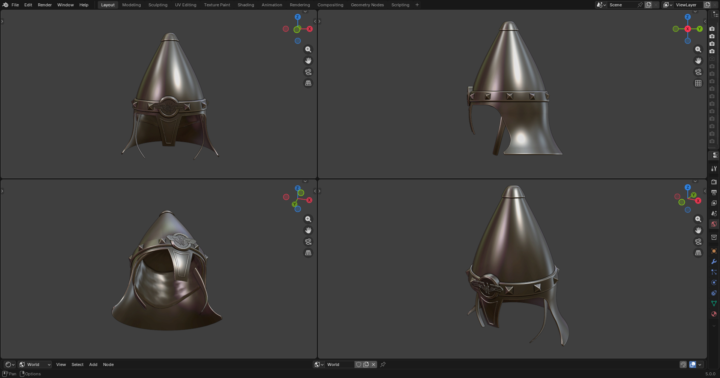Screen dimensions: 720x378
Task: Toggle camera view in top-right viewport
Action: (x=698, y=72)
